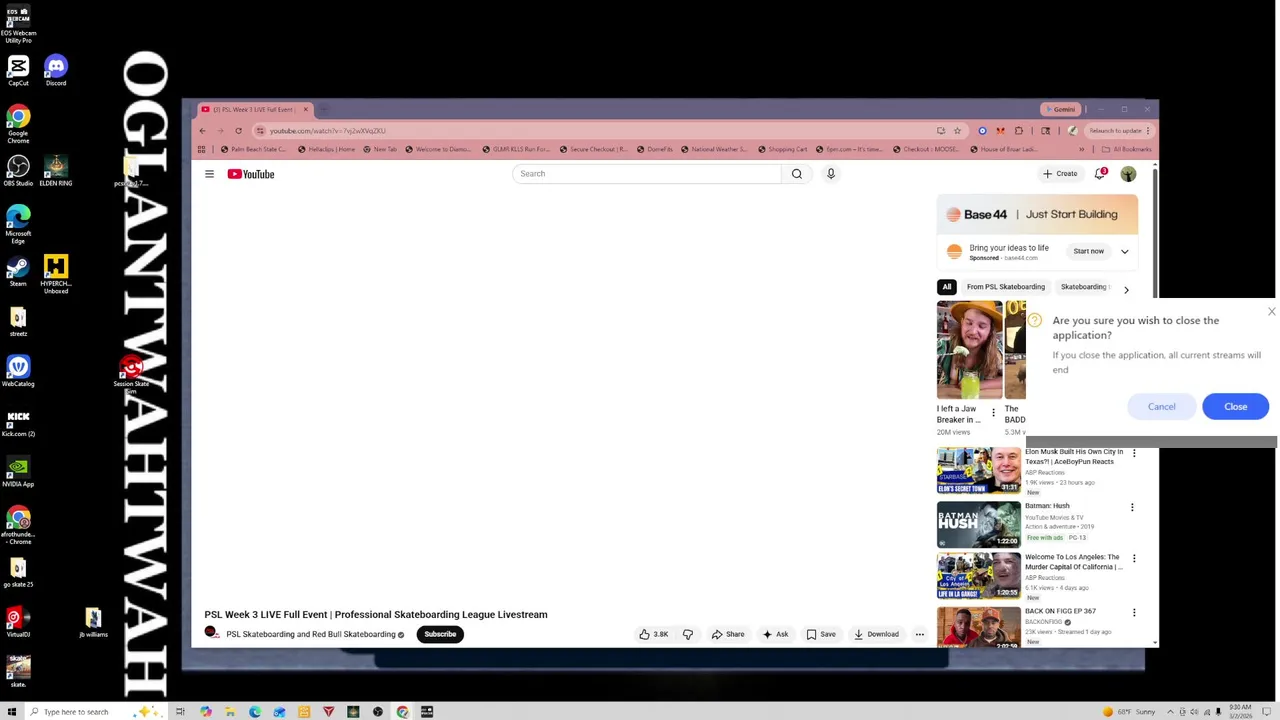
Task: Click the Ask button under video
Action: point(775,634)
